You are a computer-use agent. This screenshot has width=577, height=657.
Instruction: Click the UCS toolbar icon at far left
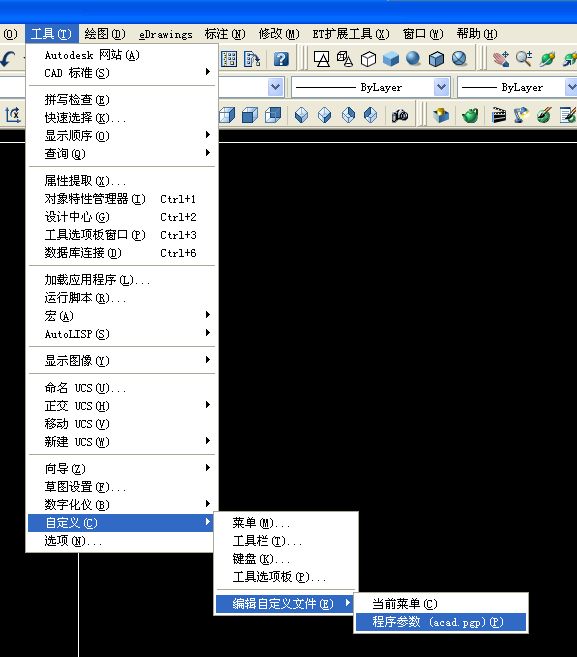click(12, 115)
